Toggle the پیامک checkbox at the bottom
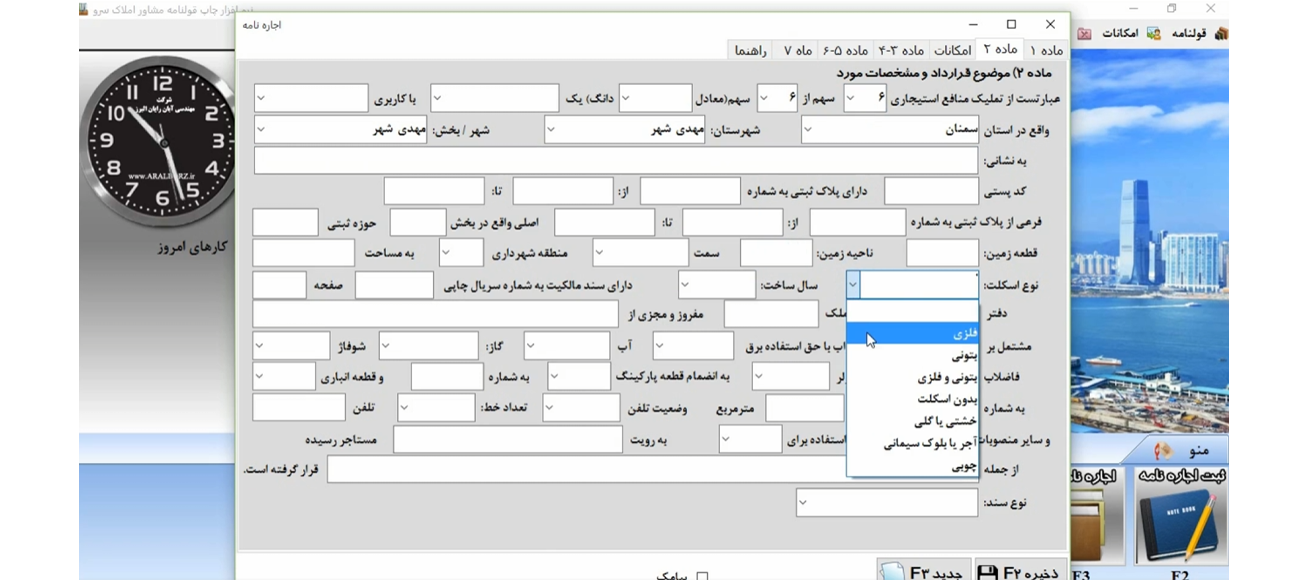The height and width of the screenshot is (580, 1308). pos(704,576)
